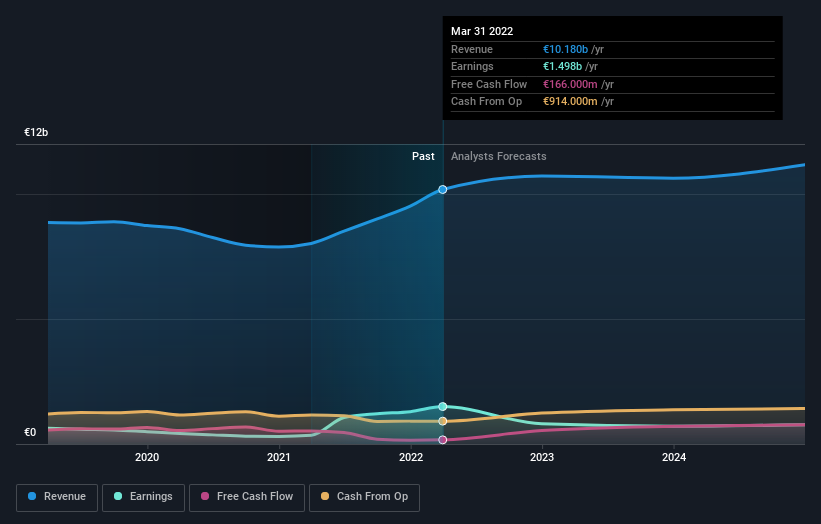Click the 2022 x-axis label
This screenshot has width=821, height=524.
(411, 457)
